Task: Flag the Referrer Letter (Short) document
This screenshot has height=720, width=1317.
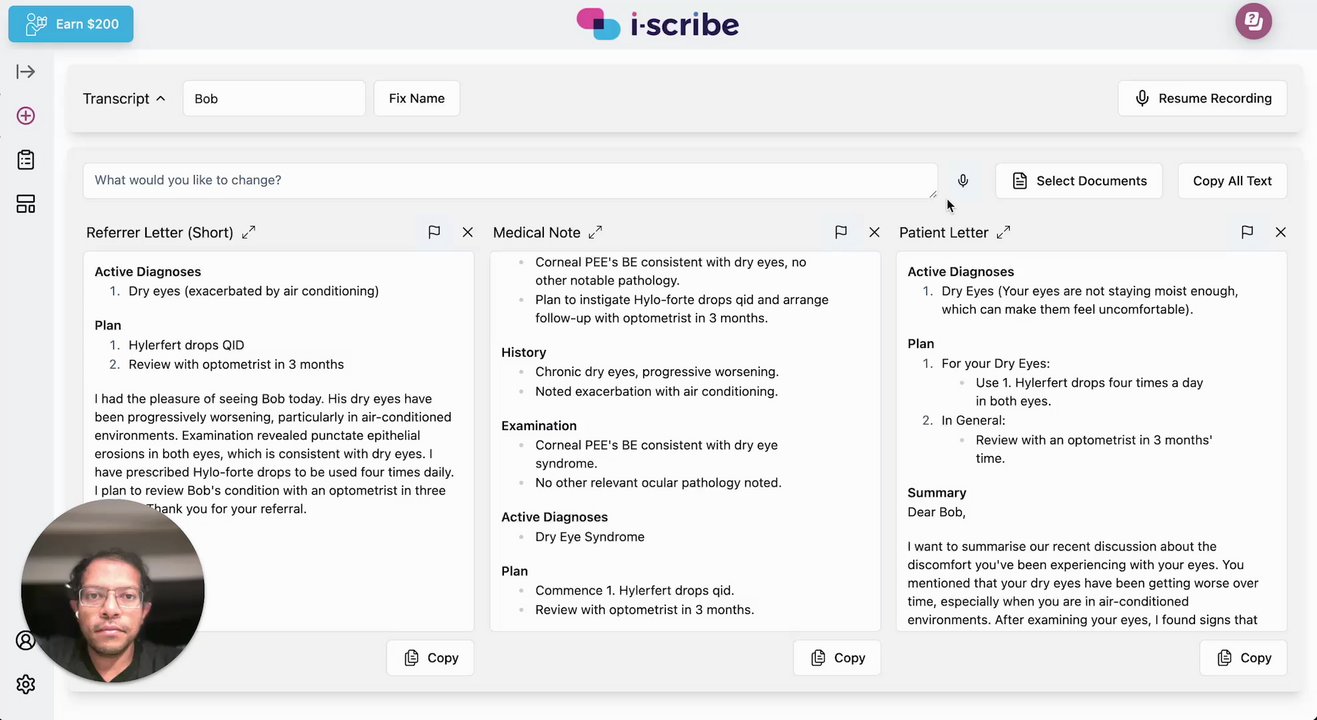Action: coord(434,232)
